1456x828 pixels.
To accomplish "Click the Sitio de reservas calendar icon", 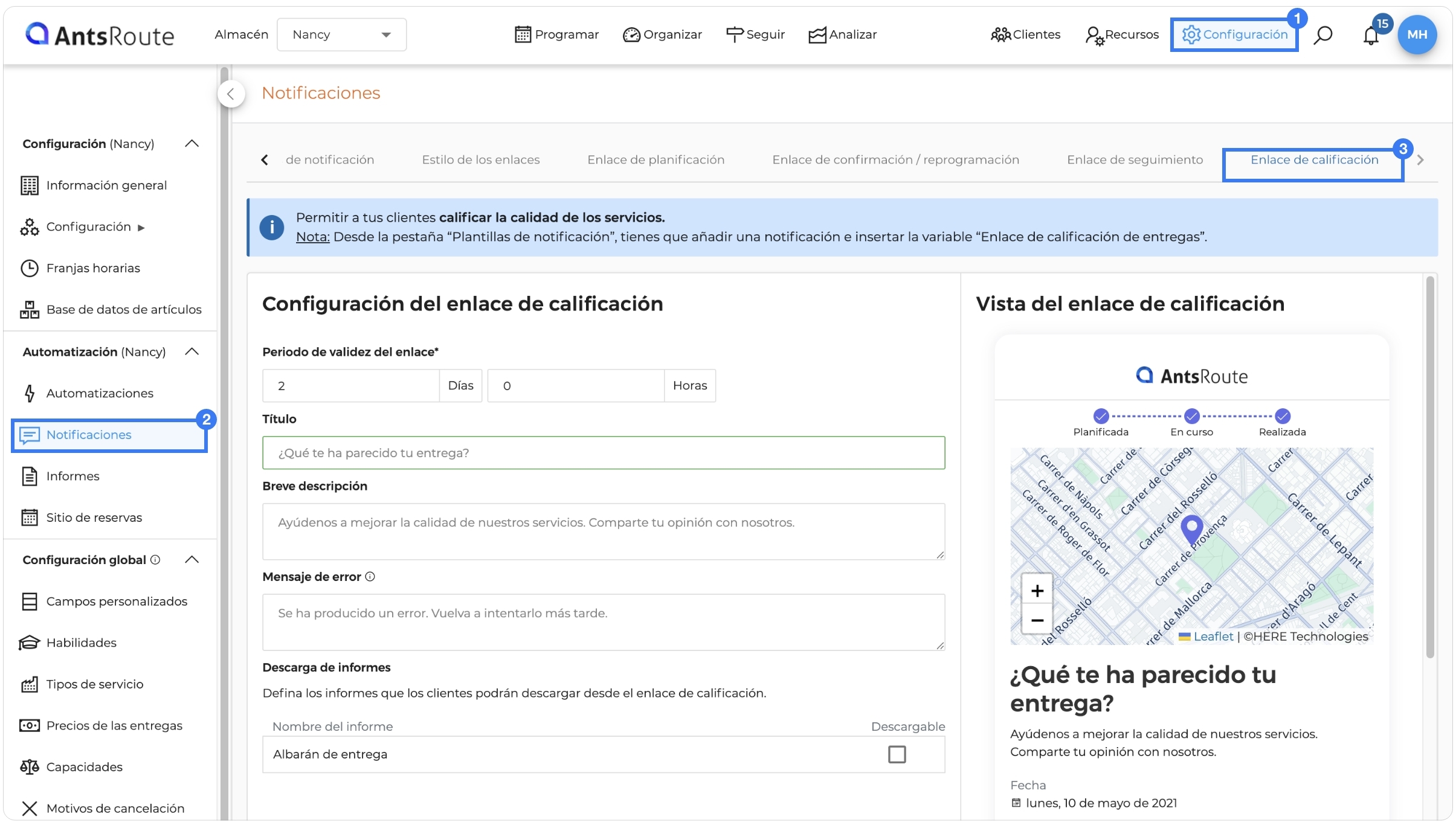I will tap(30, 518).
